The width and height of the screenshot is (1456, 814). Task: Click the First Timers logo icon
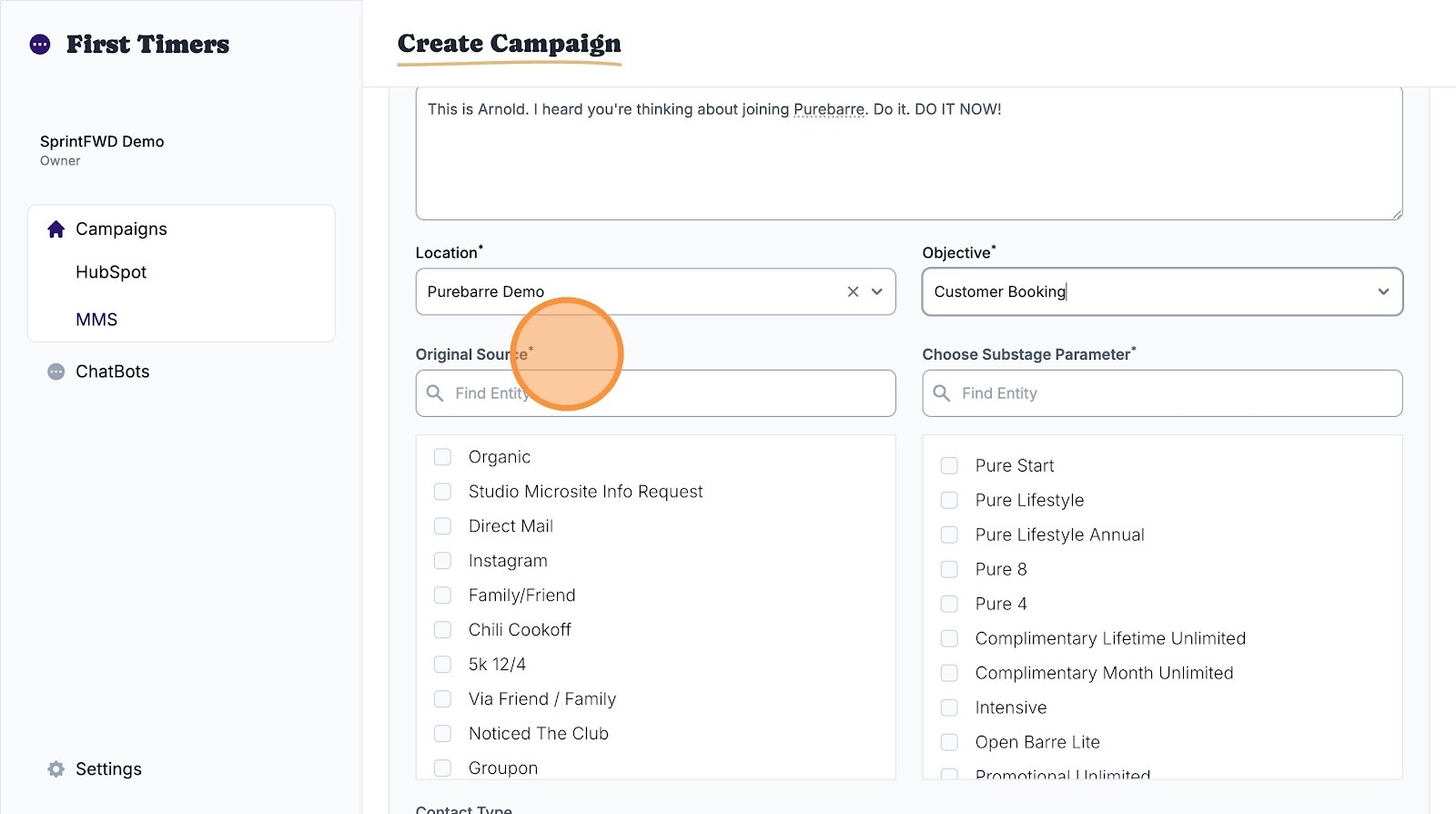coord(40,44)
